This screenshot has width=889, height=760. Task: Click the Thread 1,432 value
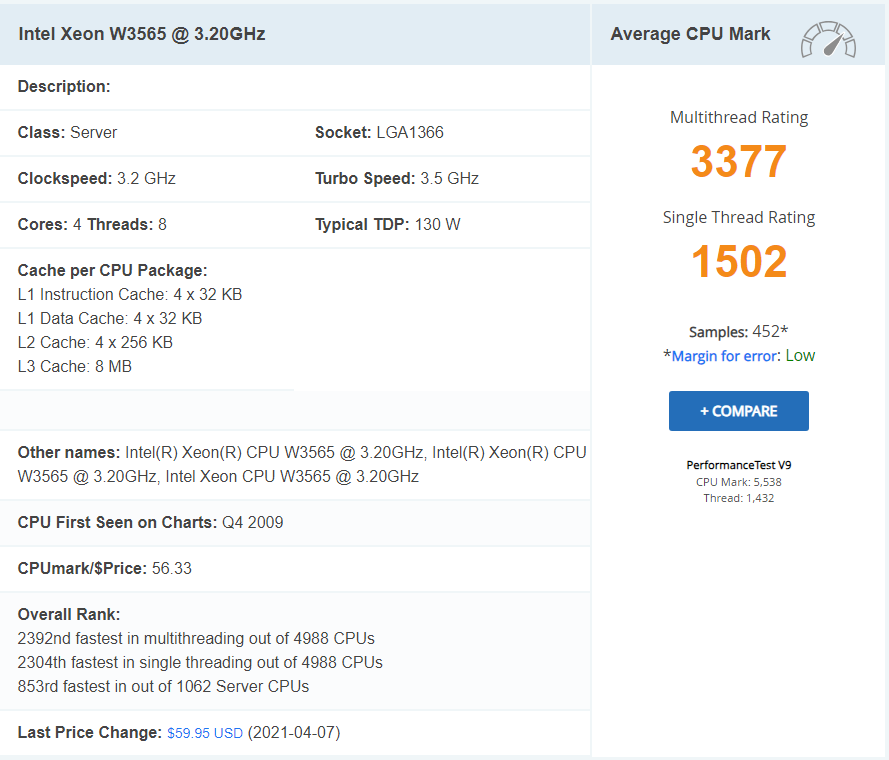738,497
